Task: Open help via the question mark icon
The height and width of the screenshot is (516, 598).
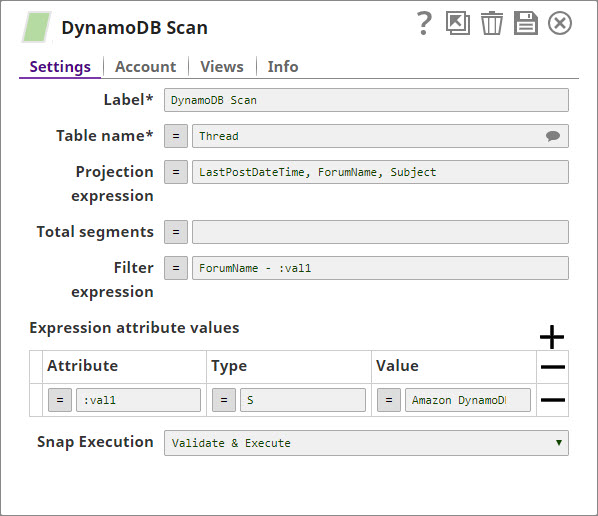Action: 424,23
